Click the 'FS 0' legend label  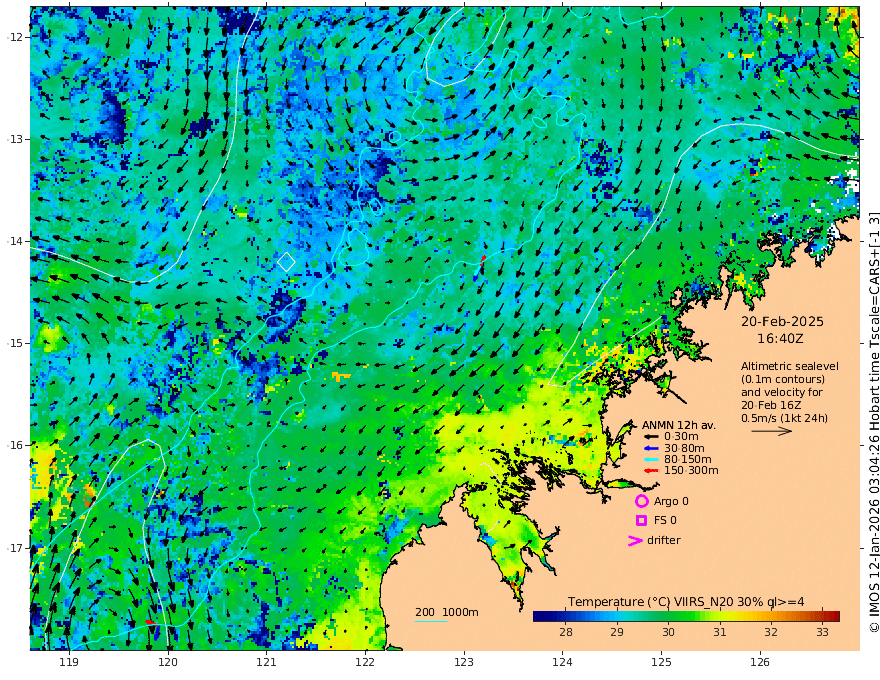click(665, 521)
